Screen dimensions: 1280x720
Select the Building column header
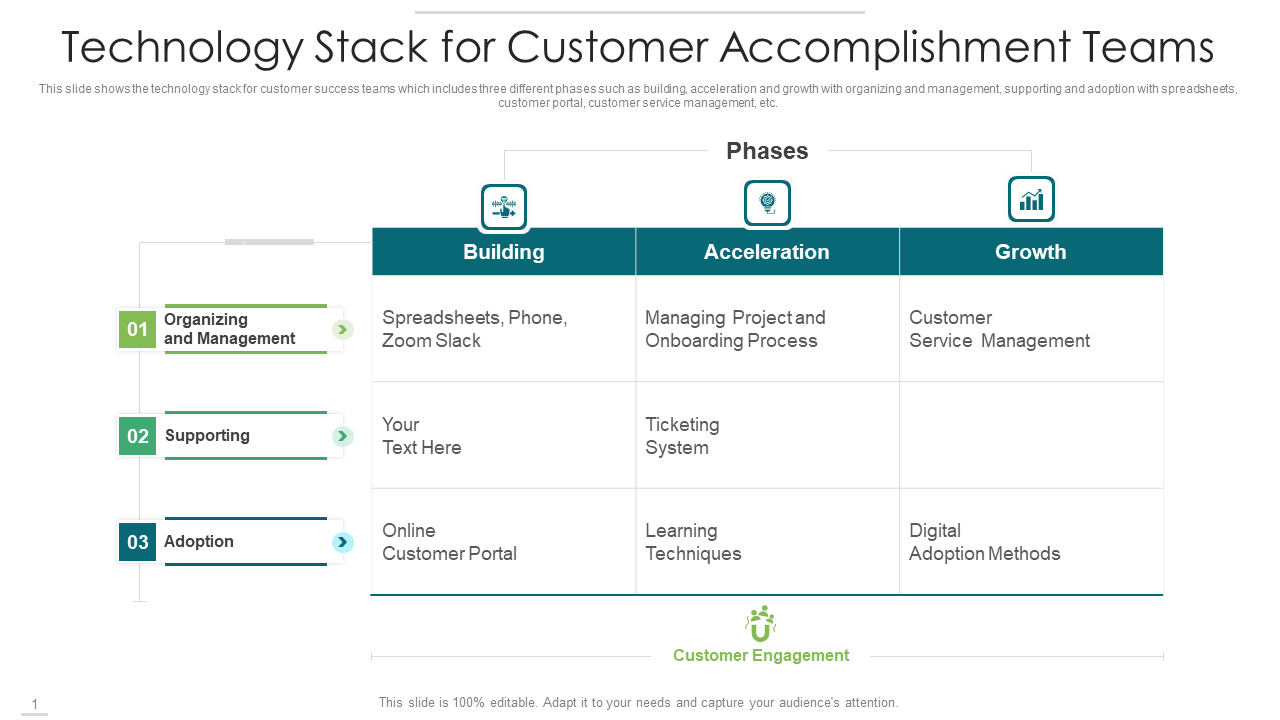(x=504, y=251)
